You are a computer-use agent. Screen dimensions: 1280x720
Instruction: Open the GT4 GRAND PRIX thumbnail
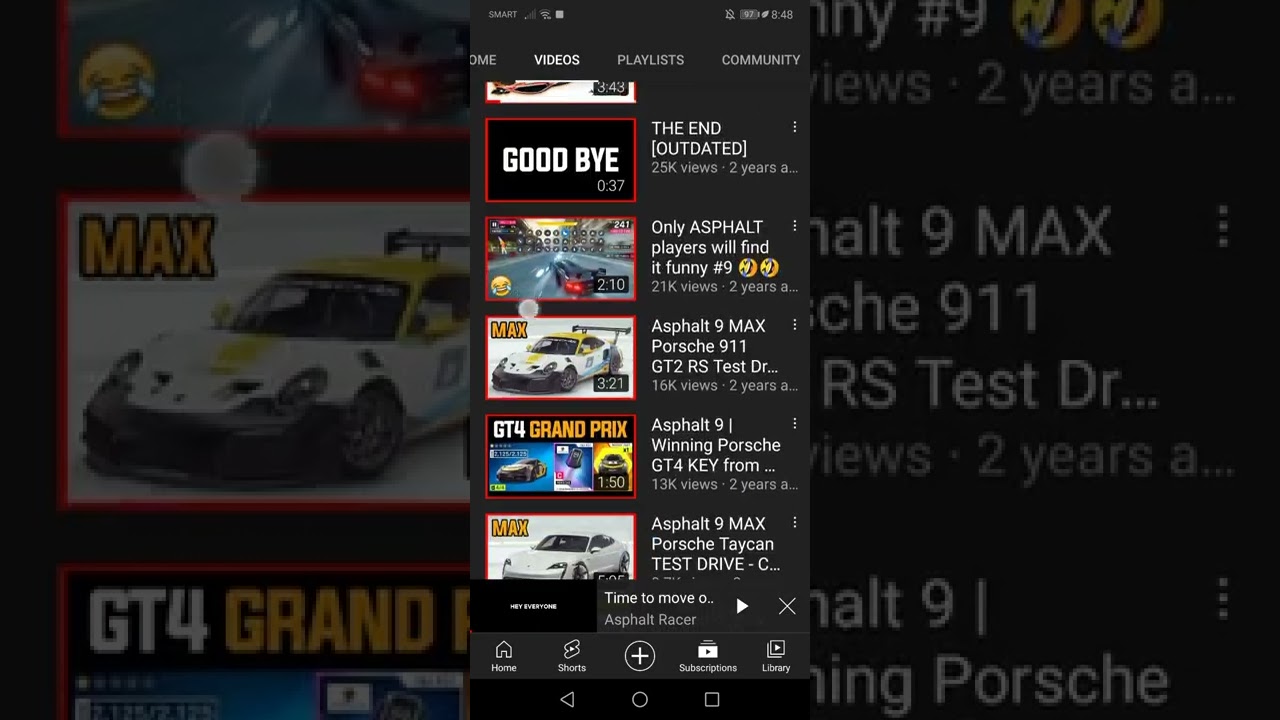[560, 457]
